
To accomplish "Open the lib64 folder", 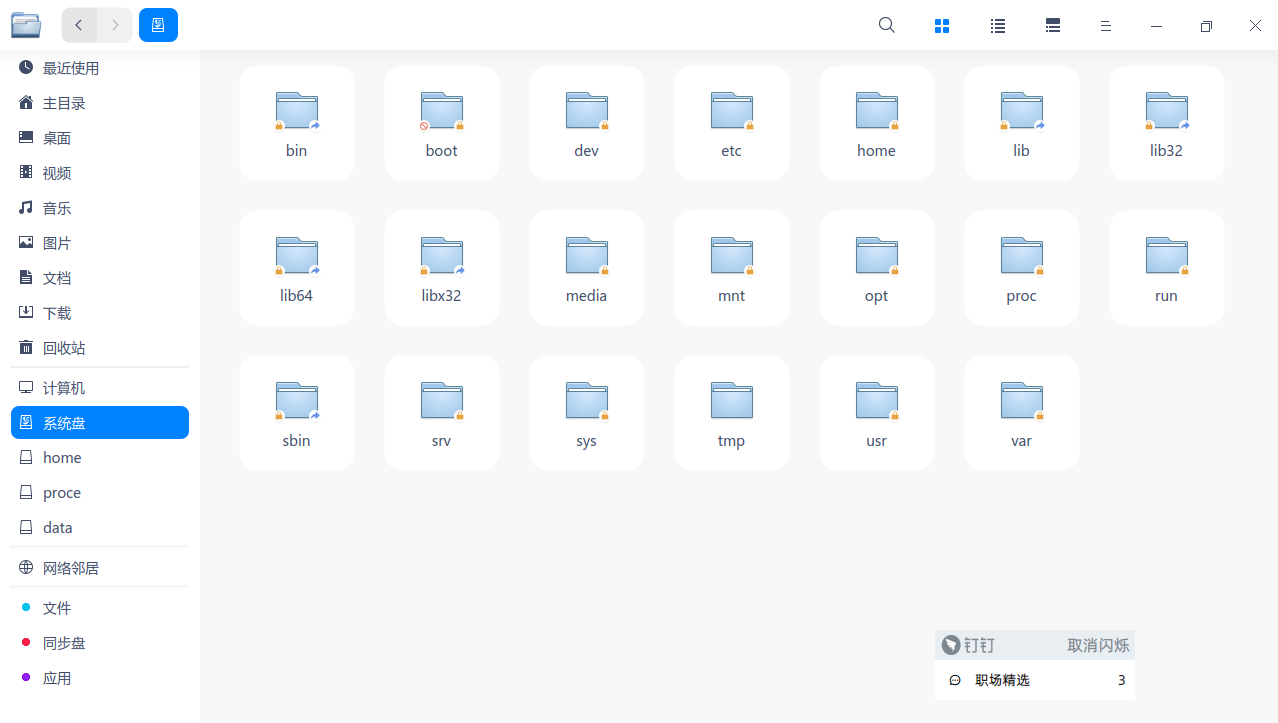I will (297, 268).
